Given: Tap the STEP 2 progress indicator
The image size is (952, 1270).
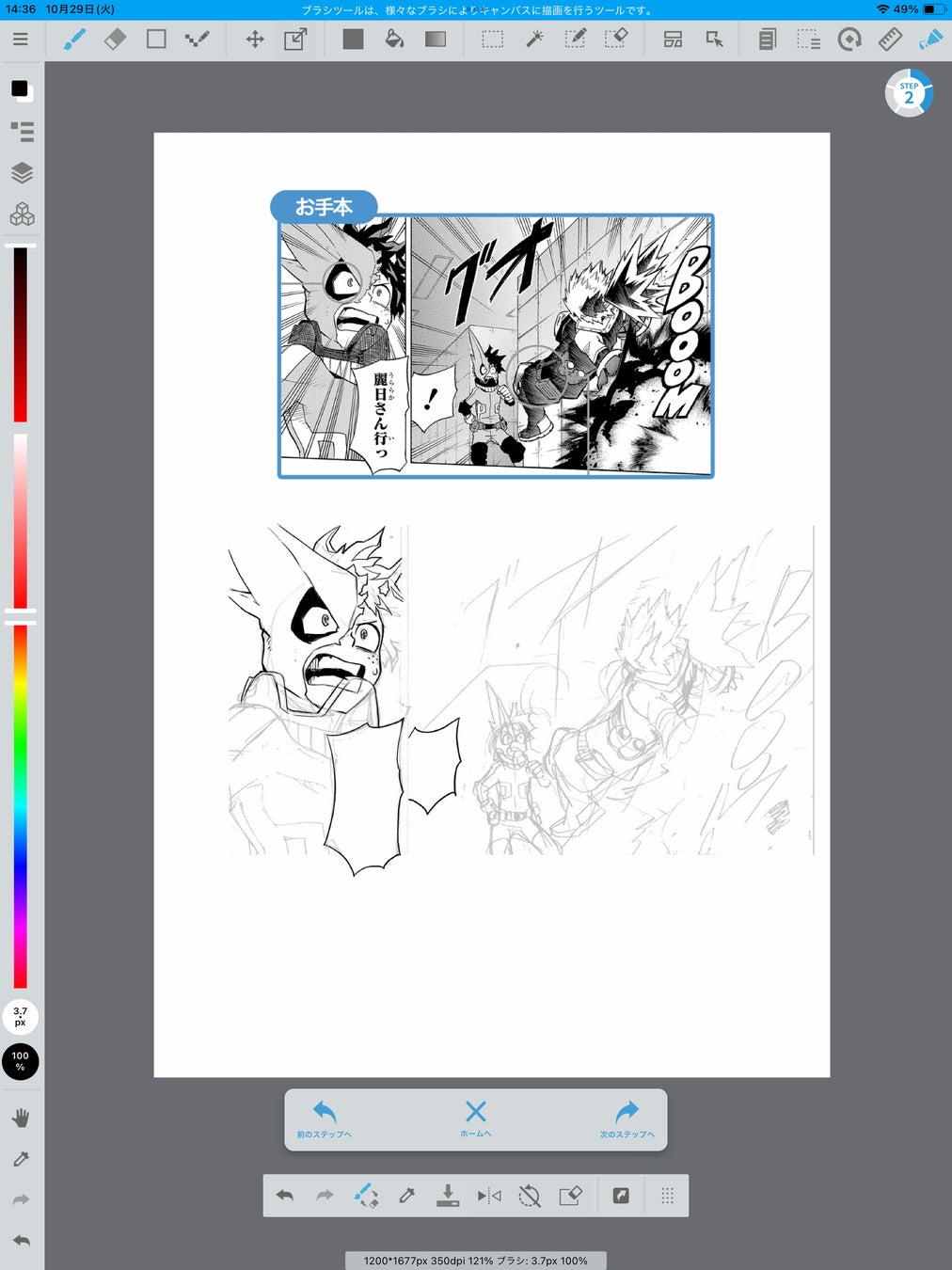Looking at the screenshot, I should coord(909,92).
